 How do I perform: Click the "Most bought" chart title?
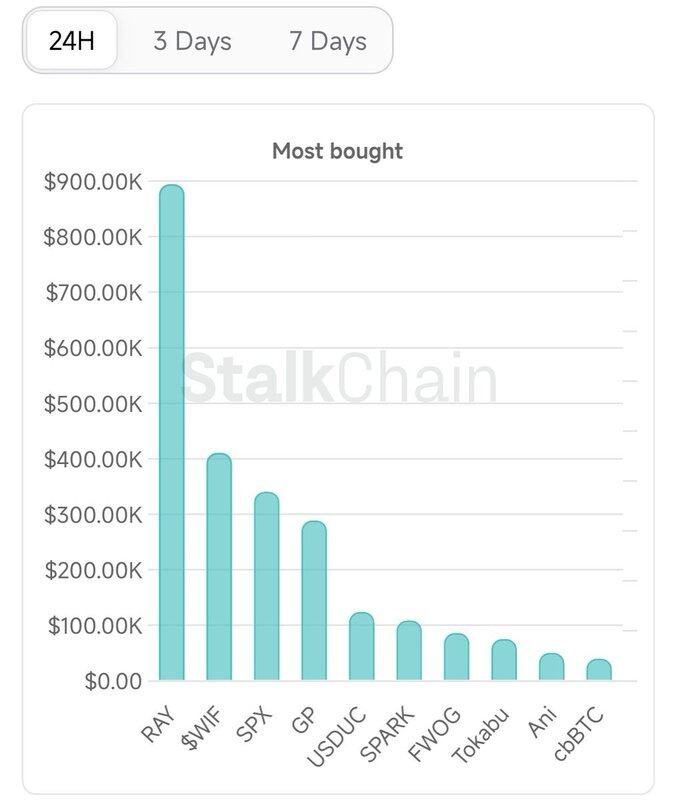click(337, 151)
